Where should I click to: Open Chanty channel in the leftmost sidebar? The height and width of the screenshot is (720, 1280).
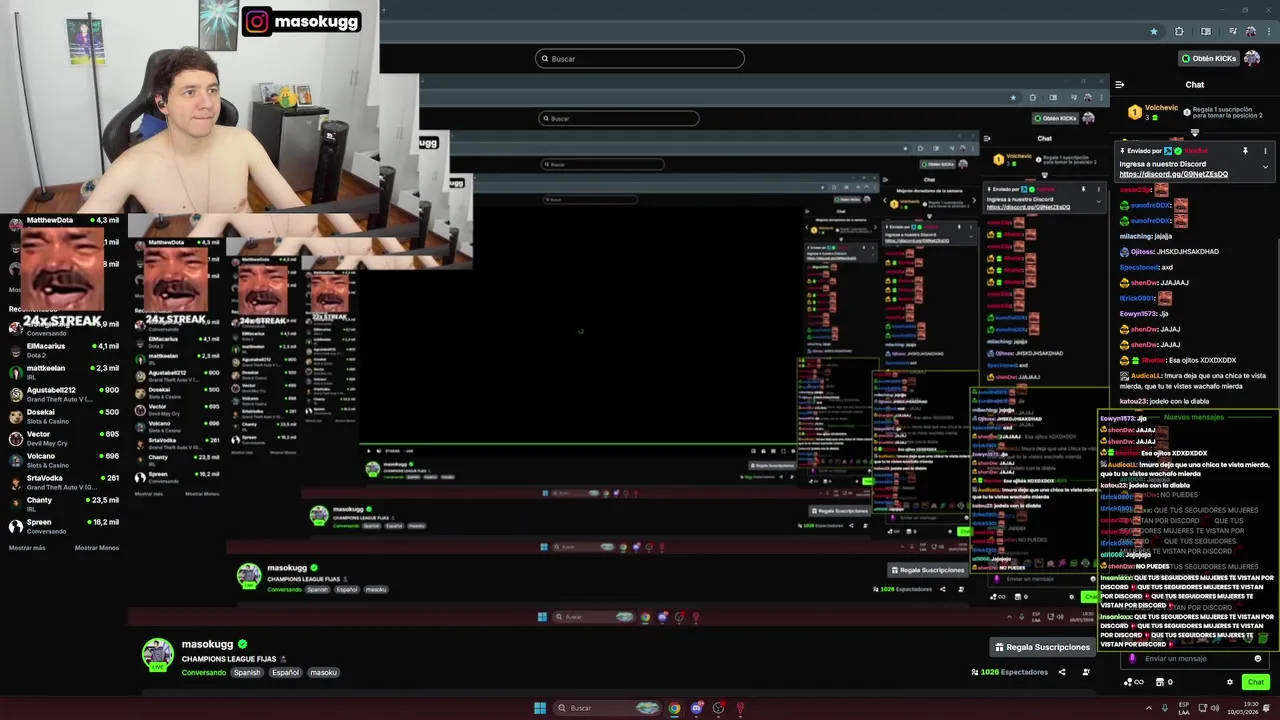pyautogui.click(x=65, y=504)
